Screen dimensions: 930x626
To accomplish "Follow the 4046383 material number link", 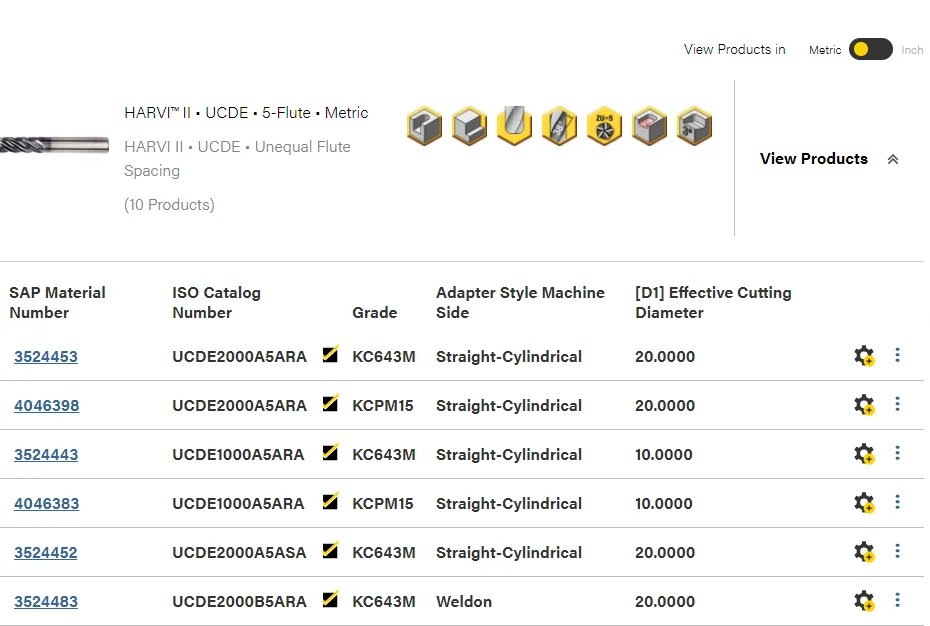I will (x=46, y=503).
